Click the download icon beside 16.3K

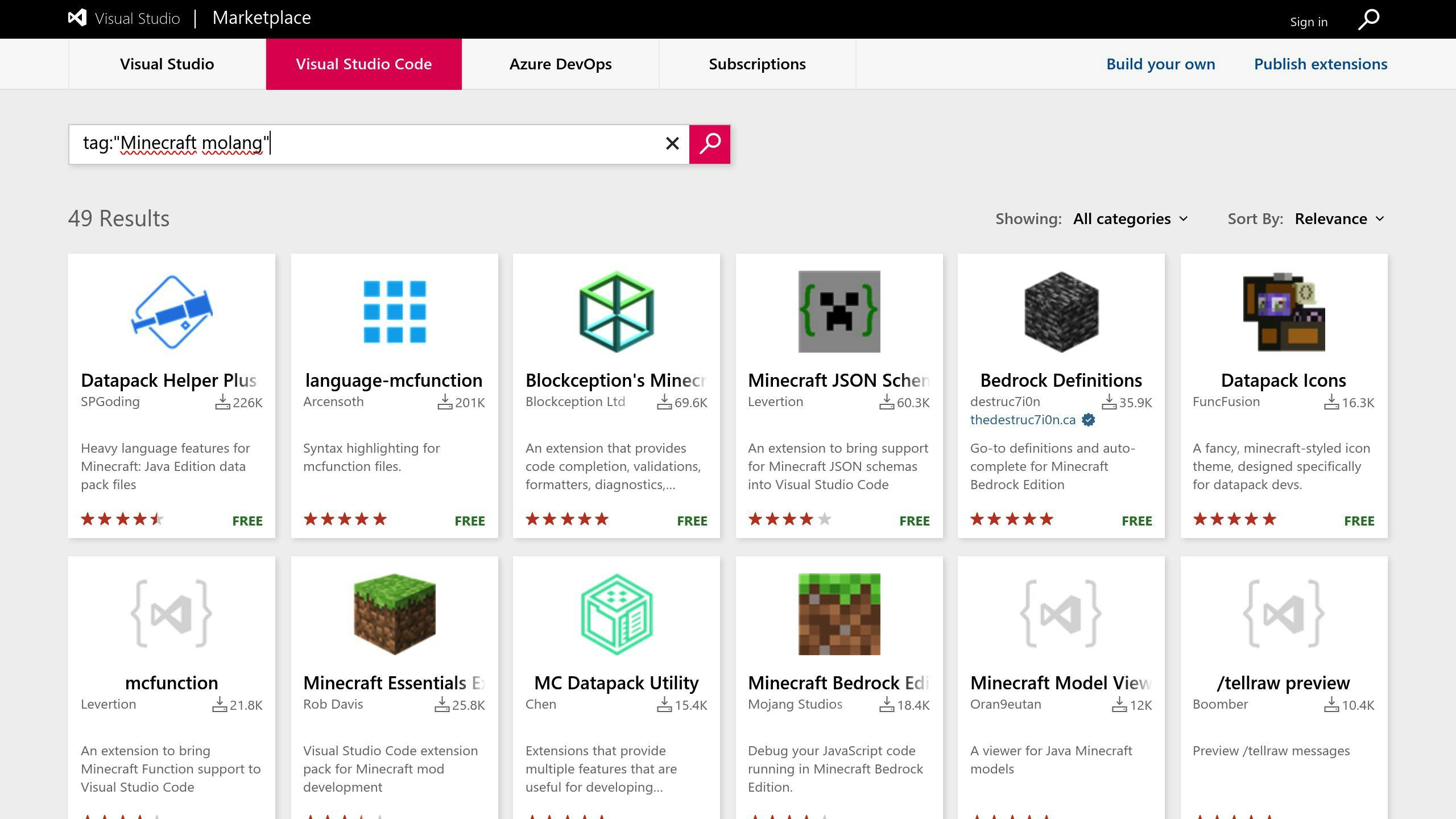pos(1331,402)
